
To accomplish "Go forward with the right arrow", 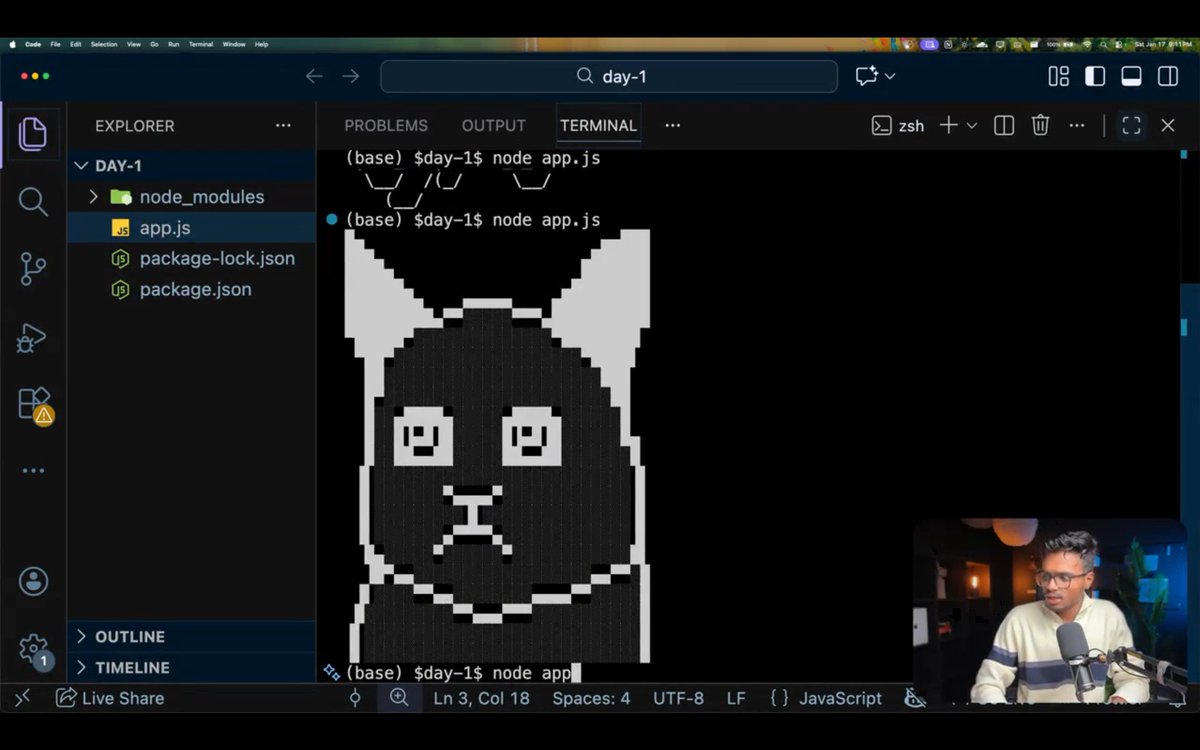I will pos(350,76).
